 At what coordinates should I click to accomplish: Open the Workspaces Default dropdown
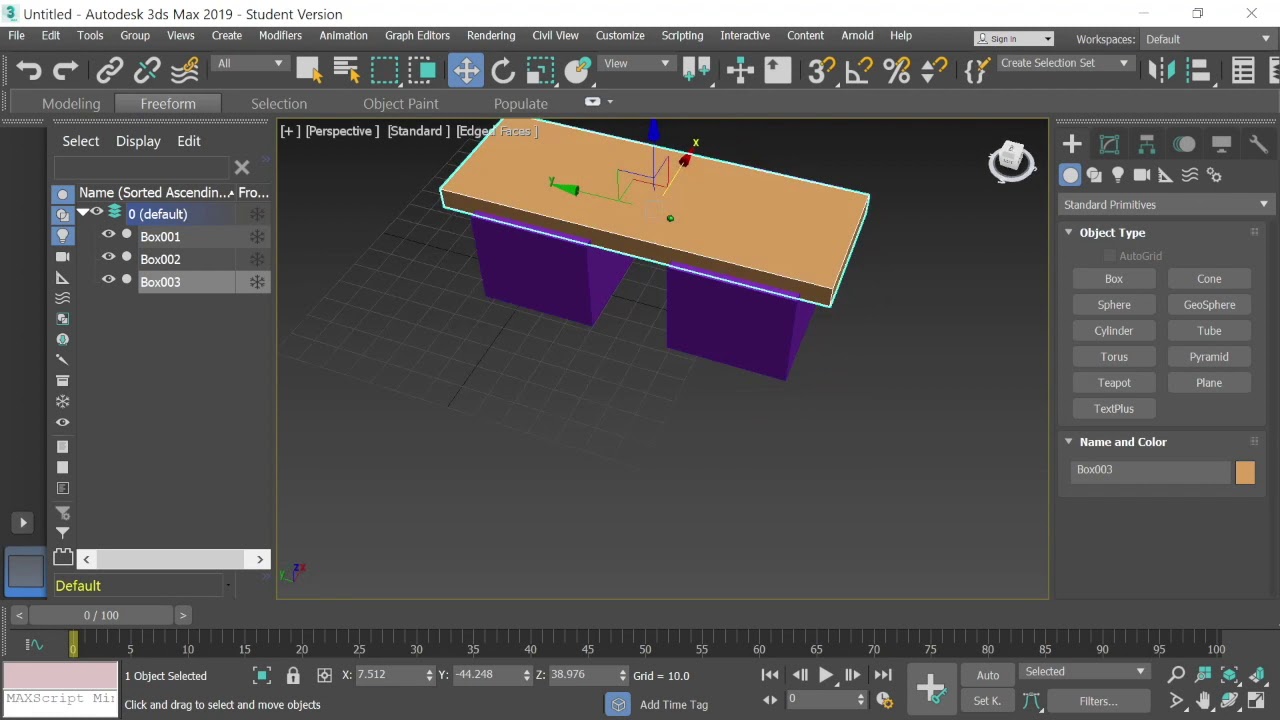[1209, 39]
